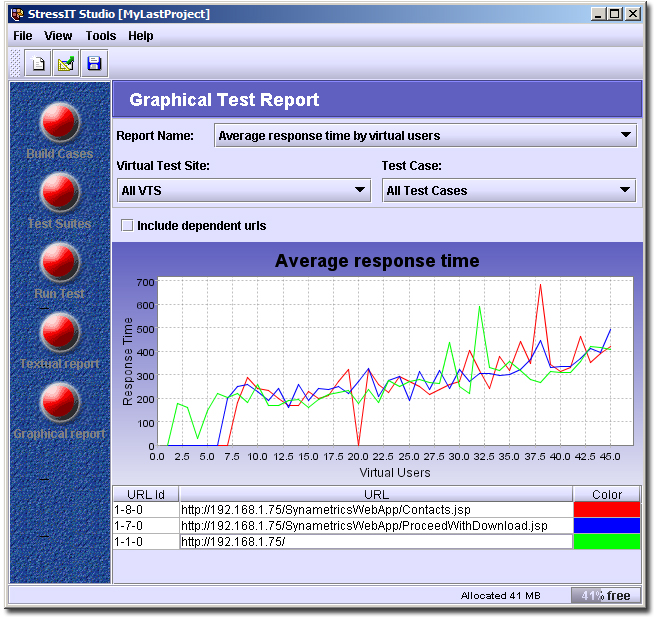
Task: Open Build Cases red sidebar button
Action: point(59,122)
